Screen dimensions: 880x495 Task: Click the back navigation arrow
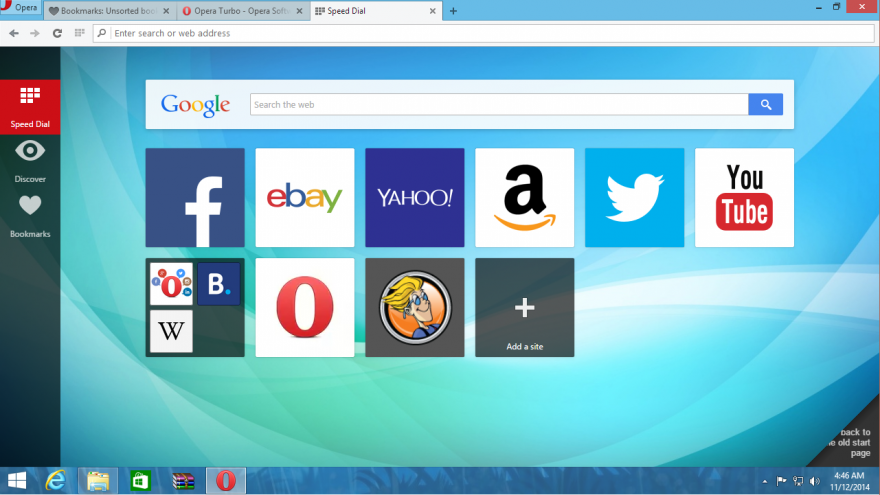14,33
